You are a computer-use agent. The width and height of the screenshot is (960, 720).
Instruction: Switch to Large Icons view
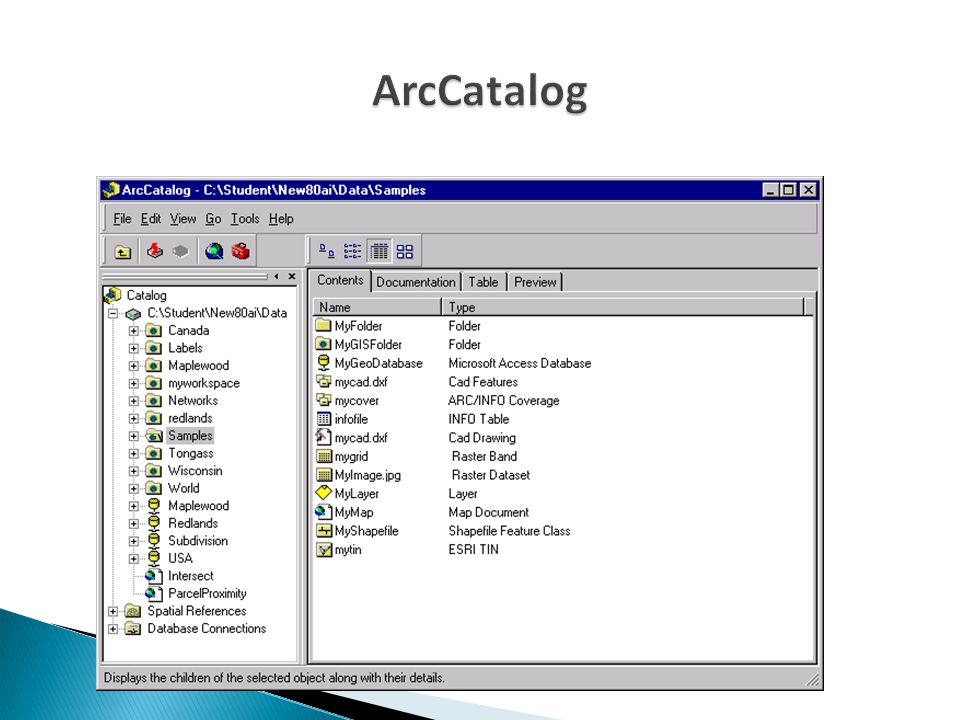326,251
